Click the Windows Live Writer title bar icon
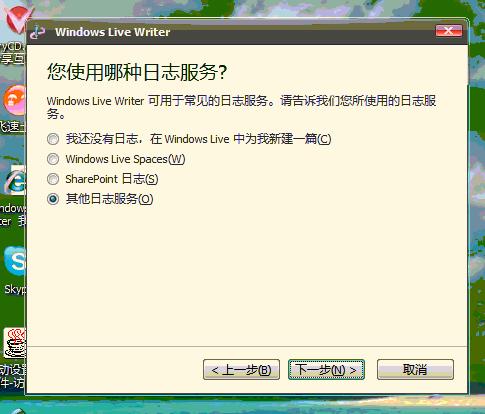The width and height of the screenshot is (485, 414). click(x=38, y=32)
